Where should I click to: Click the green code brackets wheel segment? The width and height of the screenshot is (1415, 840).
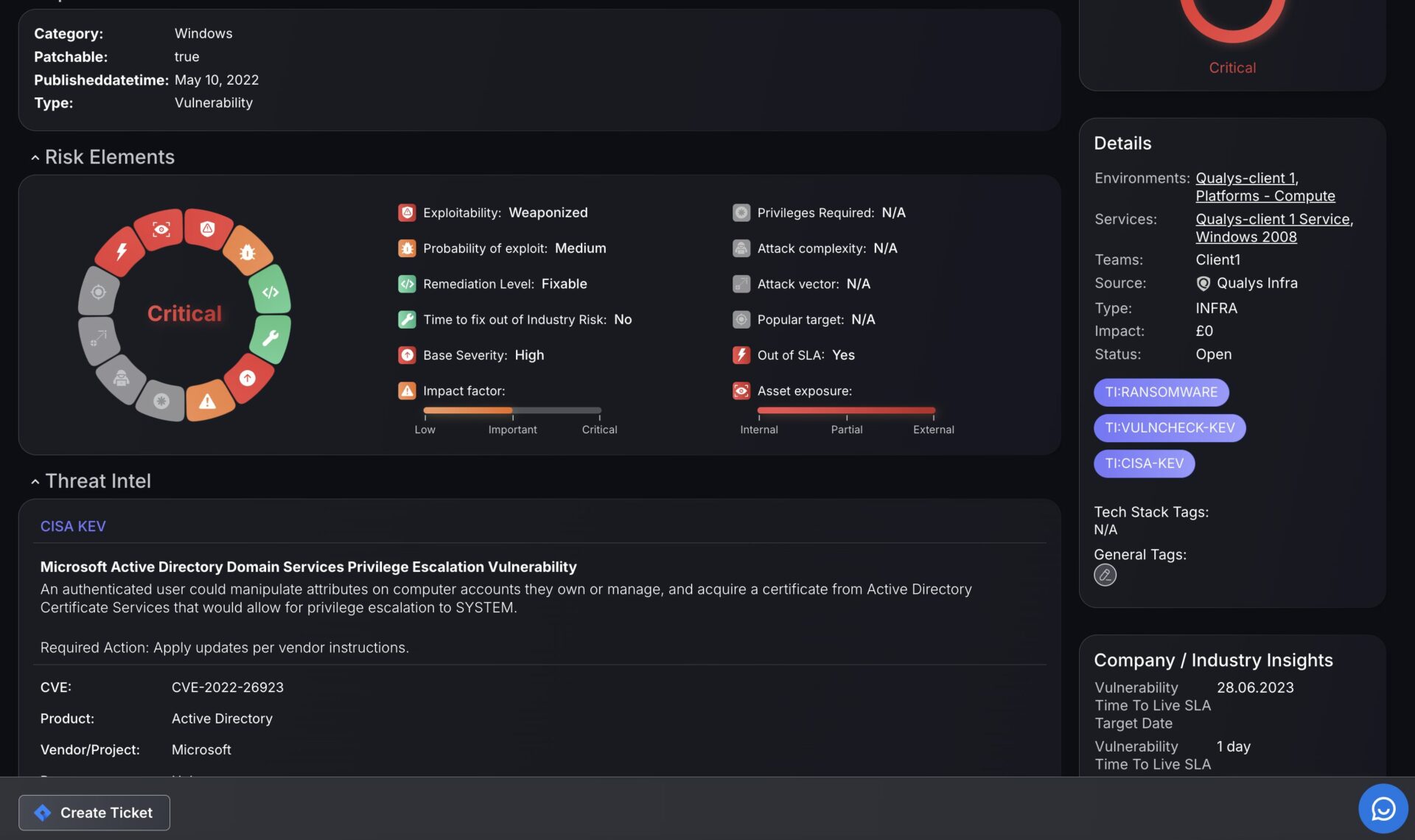(270, 292)
